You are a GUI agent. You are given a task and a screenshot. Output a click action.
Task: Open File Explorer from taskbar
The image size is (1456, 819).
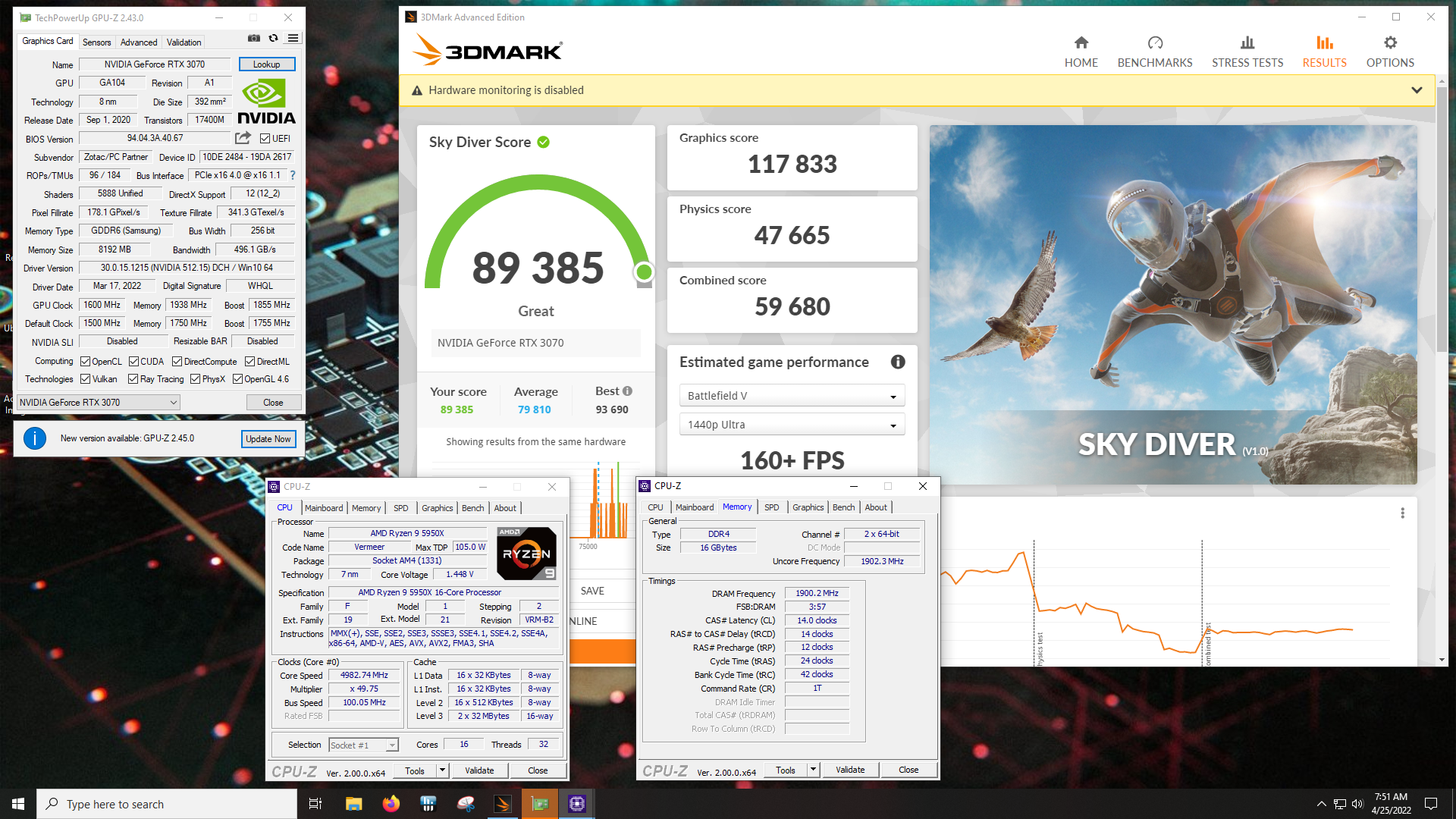coord(353,804)
